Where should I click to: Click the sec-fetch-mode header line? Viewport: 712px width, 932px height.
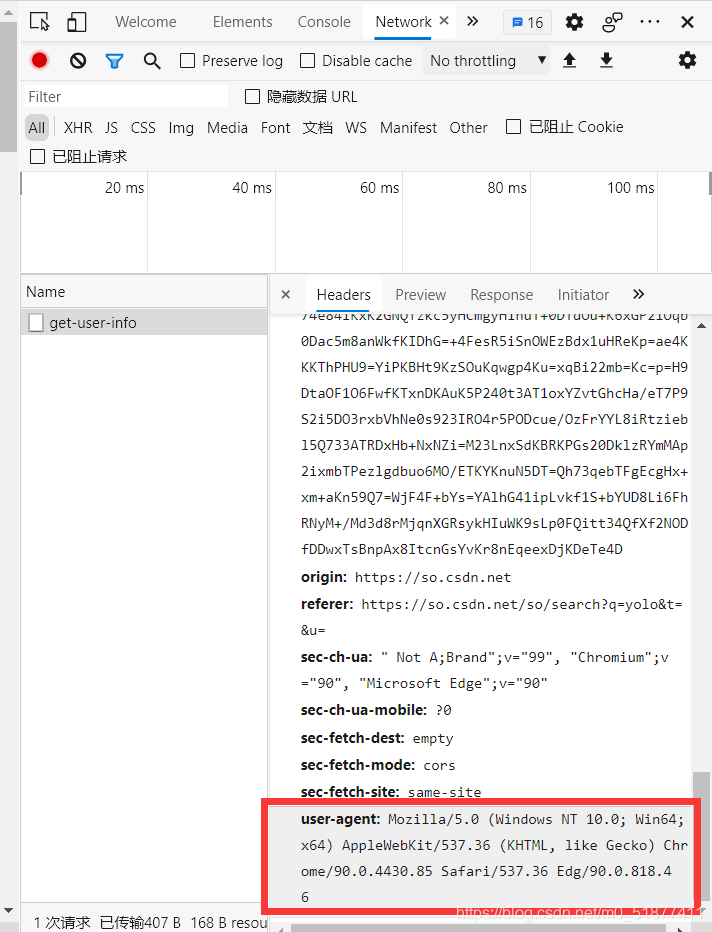[x=378, y=766]
